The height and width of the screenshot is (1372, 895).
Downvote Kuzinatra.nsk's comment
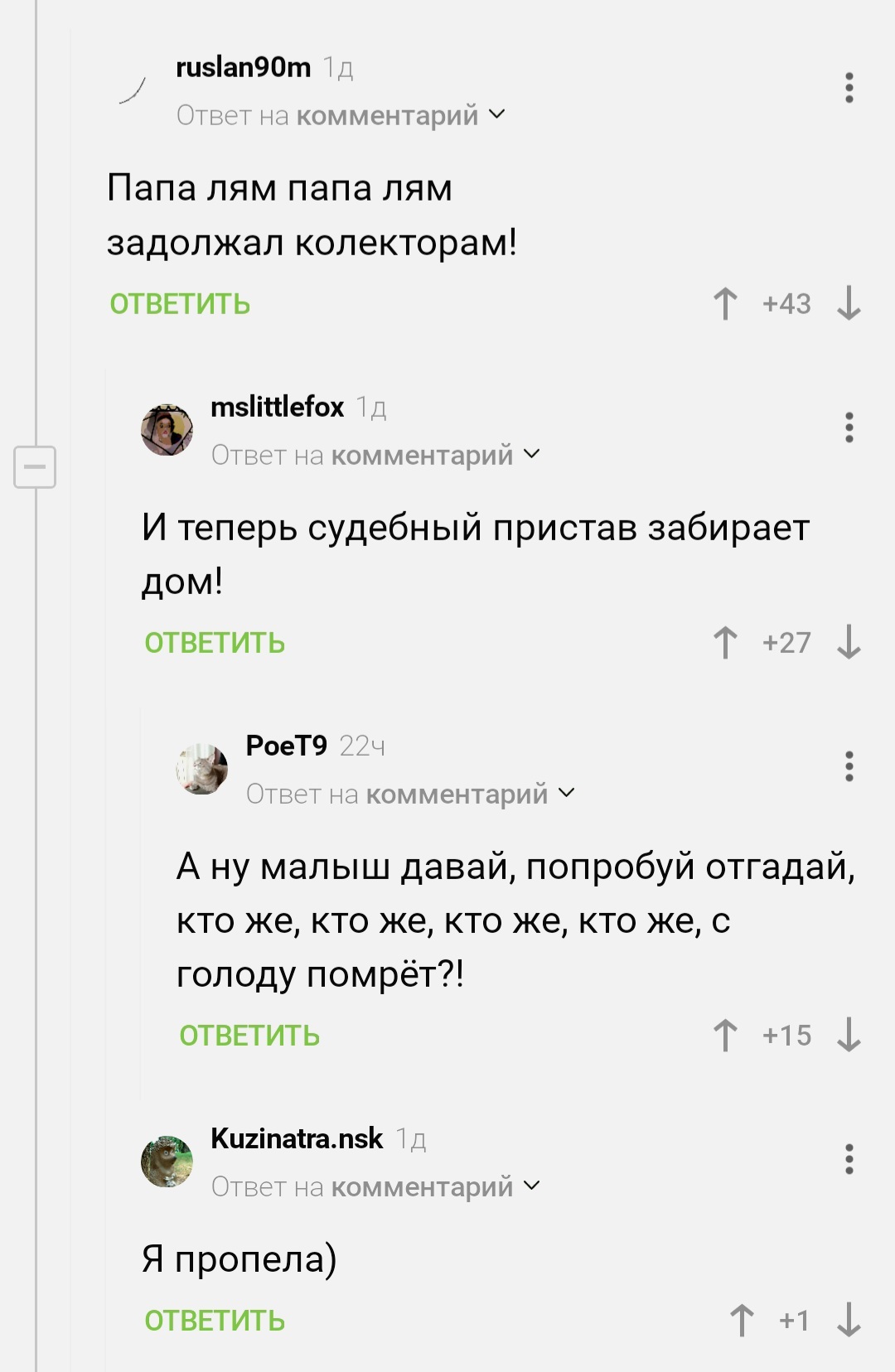tap(849, 1321)
